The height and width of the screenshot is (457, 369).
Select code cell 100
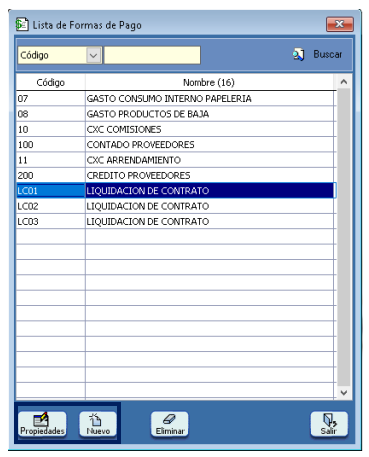pyautogui.click(x=51, y=145)
